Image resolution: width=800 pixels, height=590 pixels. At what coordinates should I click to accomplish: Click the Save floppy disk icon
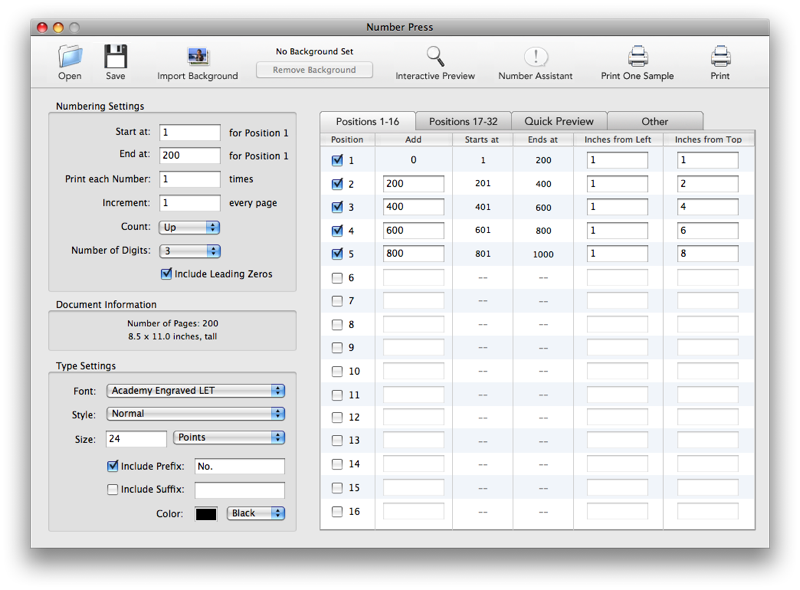[115, 56]
